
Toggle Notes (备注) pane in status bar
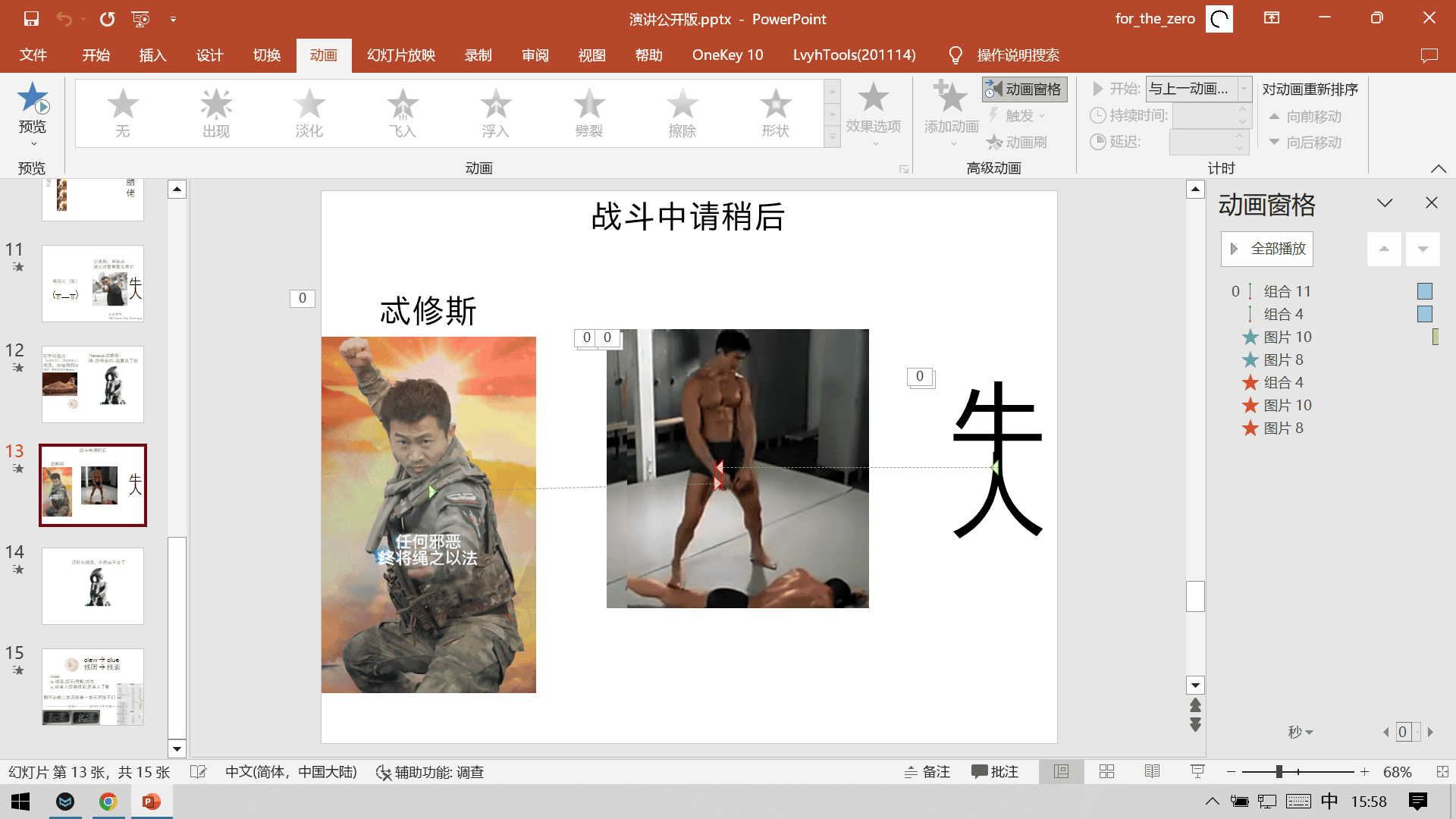pos(927,771)
